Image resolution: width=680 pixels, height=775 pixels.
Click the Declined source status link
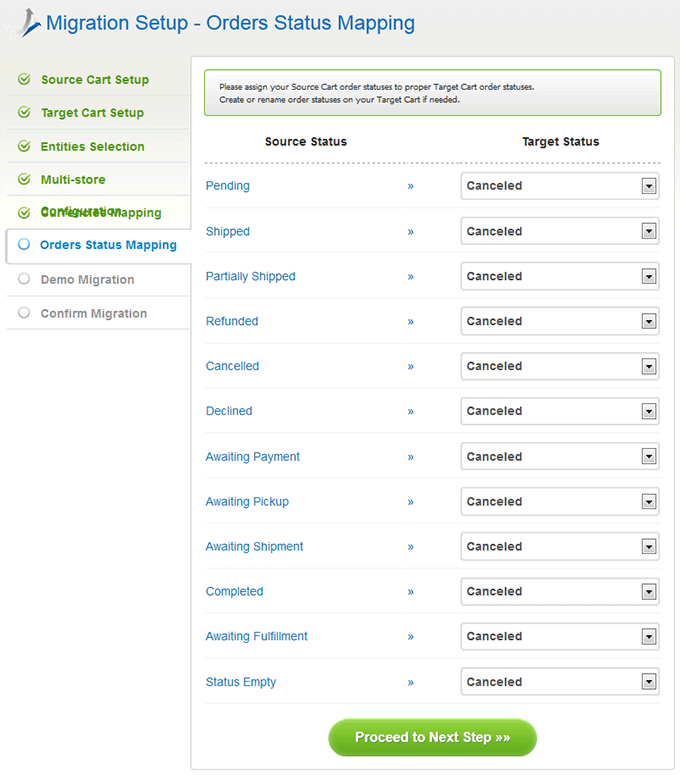(229, 411)
